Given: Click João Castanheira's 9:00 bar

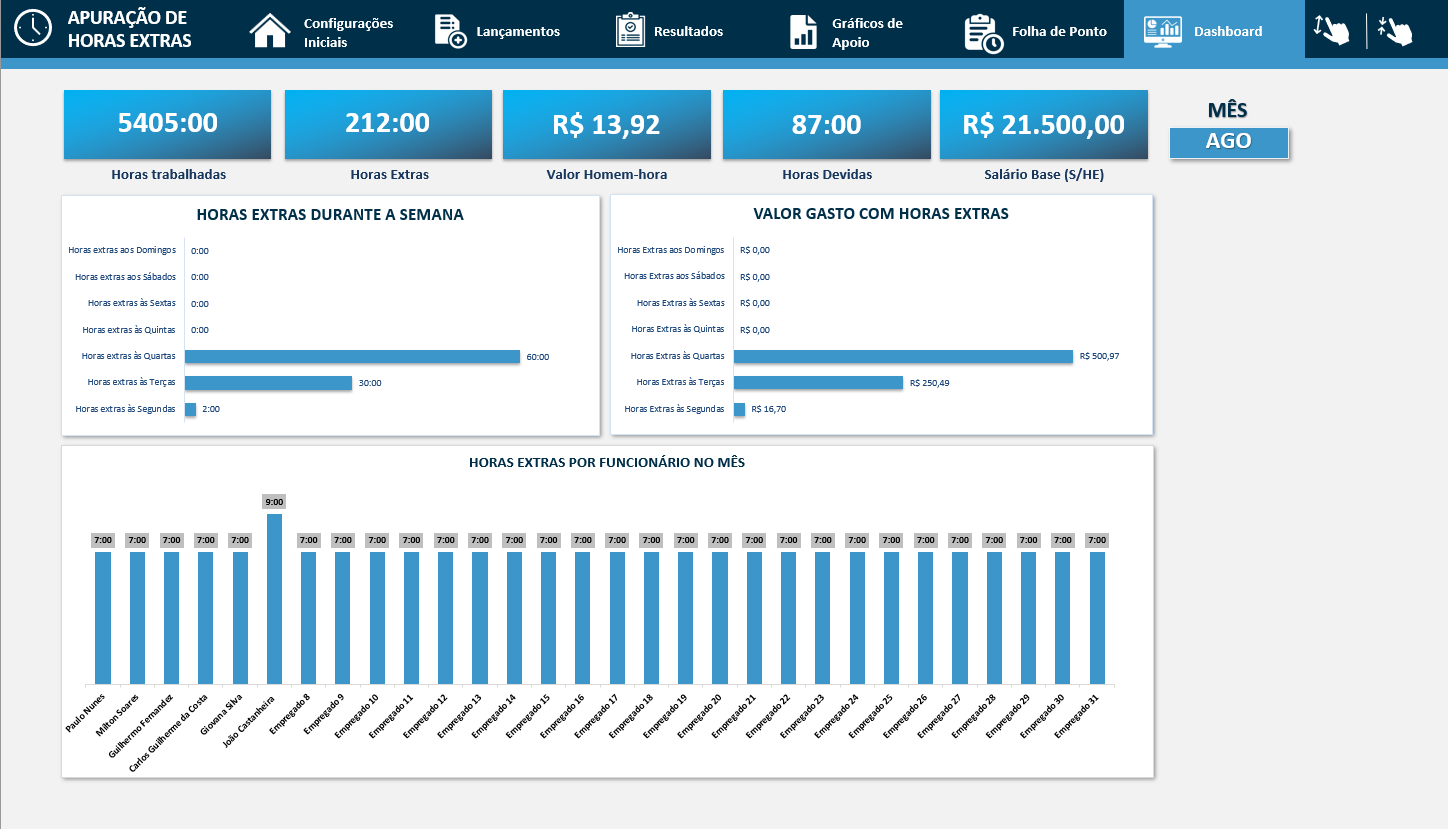Looking at the screenshot, I should [274, 598].
